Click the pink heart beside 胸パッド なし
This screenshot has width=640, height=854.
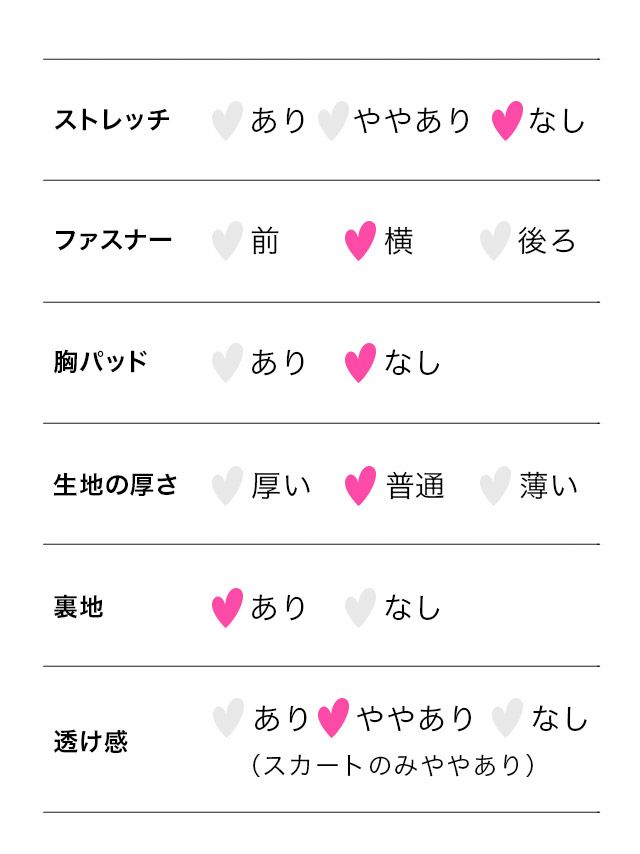coord(360,363)
